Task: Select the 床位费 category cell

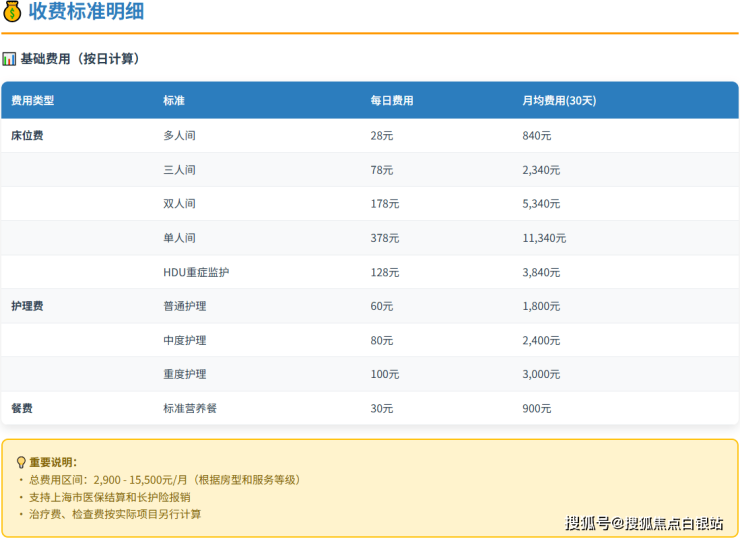Action: tap(27, 135)
